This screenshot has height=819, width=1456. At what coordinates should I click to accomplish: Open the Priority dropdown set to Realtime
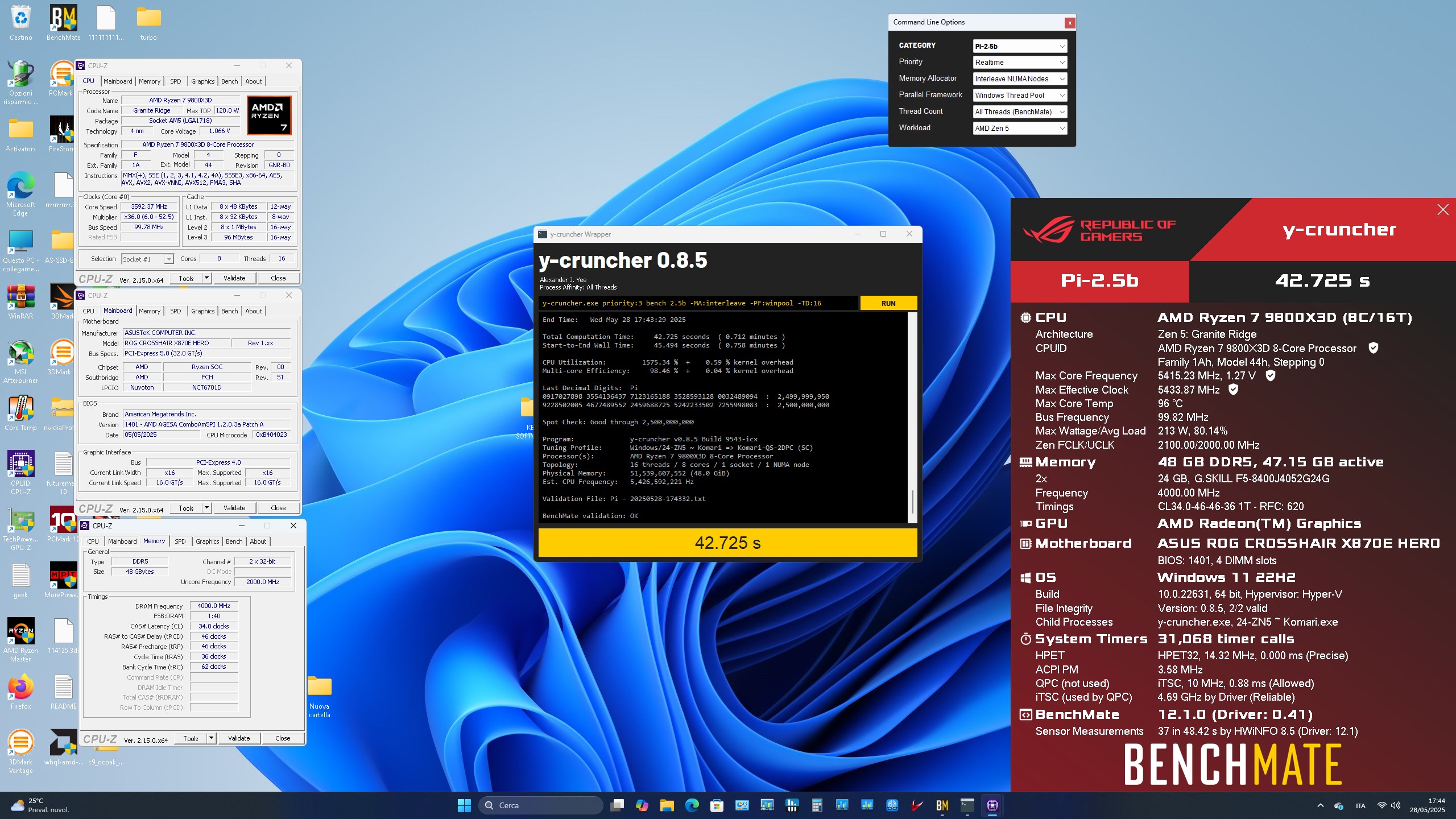tap(1020, 63)
